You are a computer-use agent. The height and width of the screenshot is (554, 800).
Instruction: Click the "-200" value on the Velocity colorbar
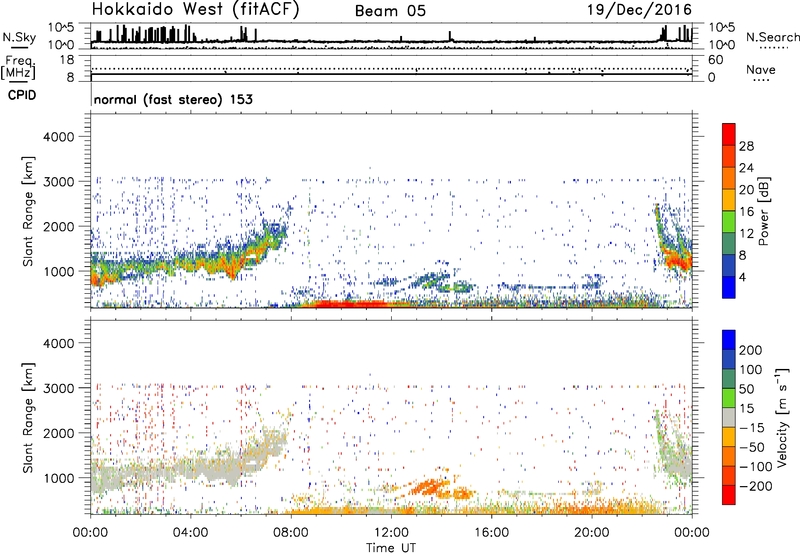755,486
